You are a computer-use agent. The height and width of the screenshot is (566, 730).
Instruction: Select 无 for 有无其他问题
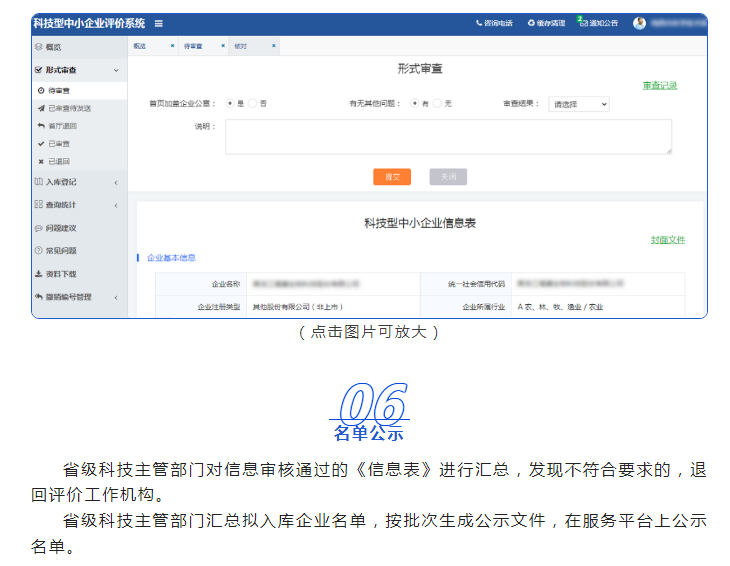(x=438, y=103)
